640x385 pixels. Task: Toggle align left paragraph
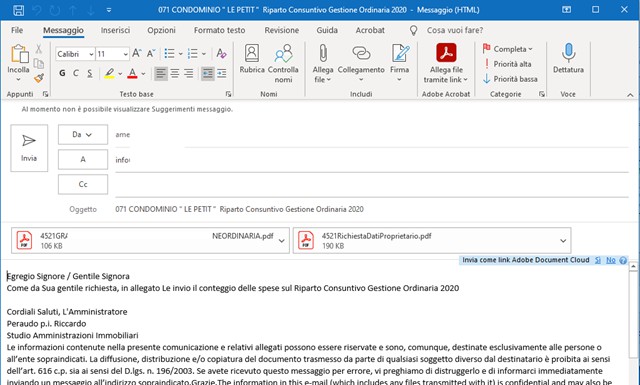coord(161,73)
